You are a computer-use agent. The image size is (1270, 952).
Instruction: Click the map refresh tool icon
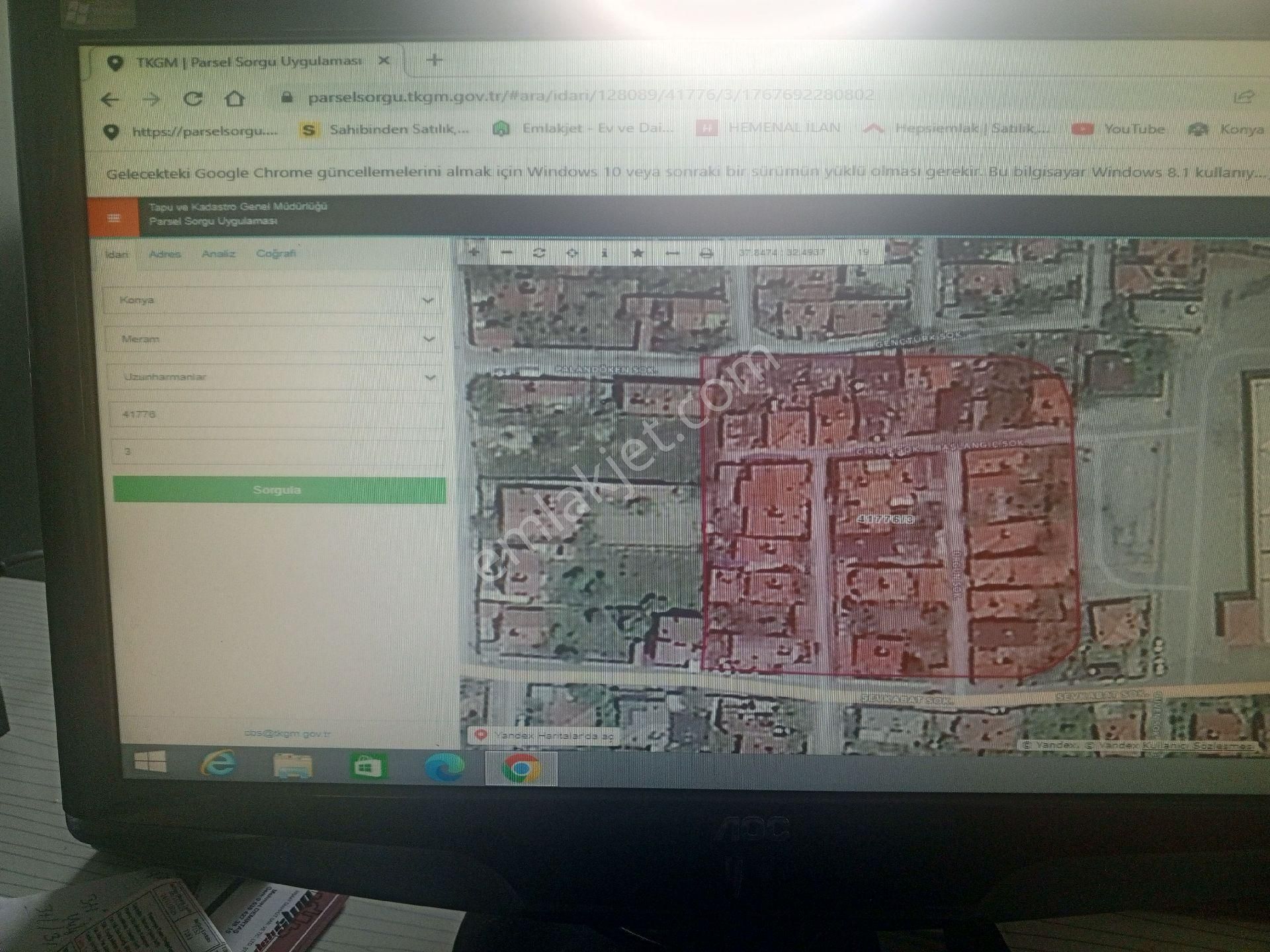(539, 253)
